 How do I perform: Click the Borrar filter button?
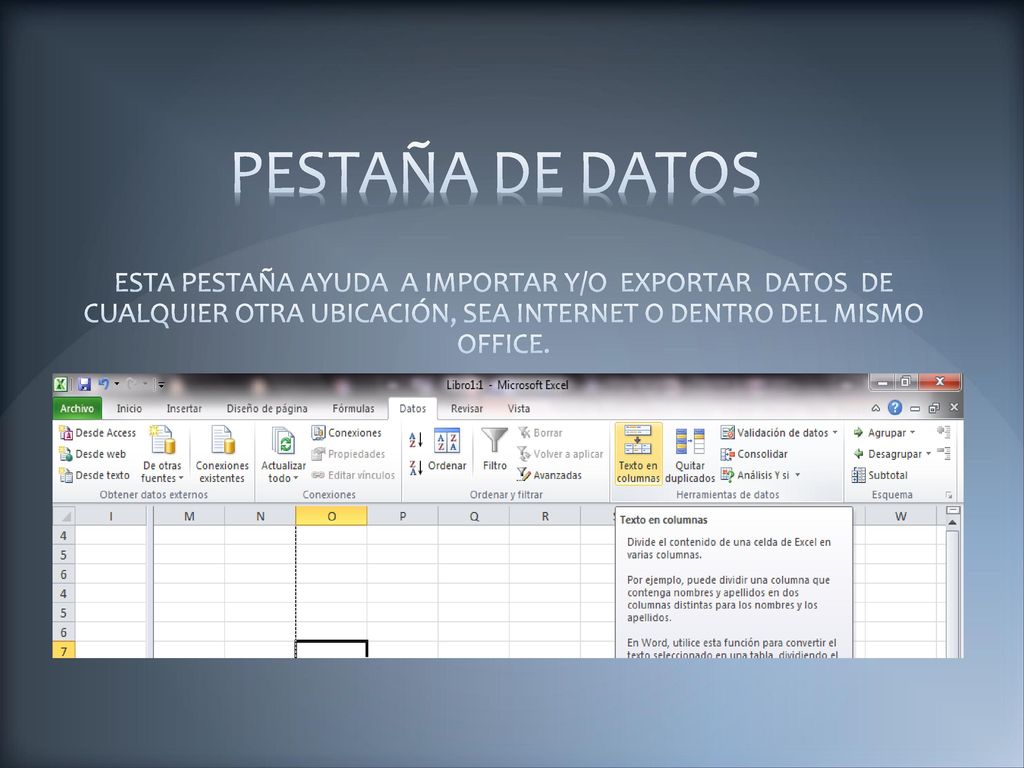click(540, 433)
